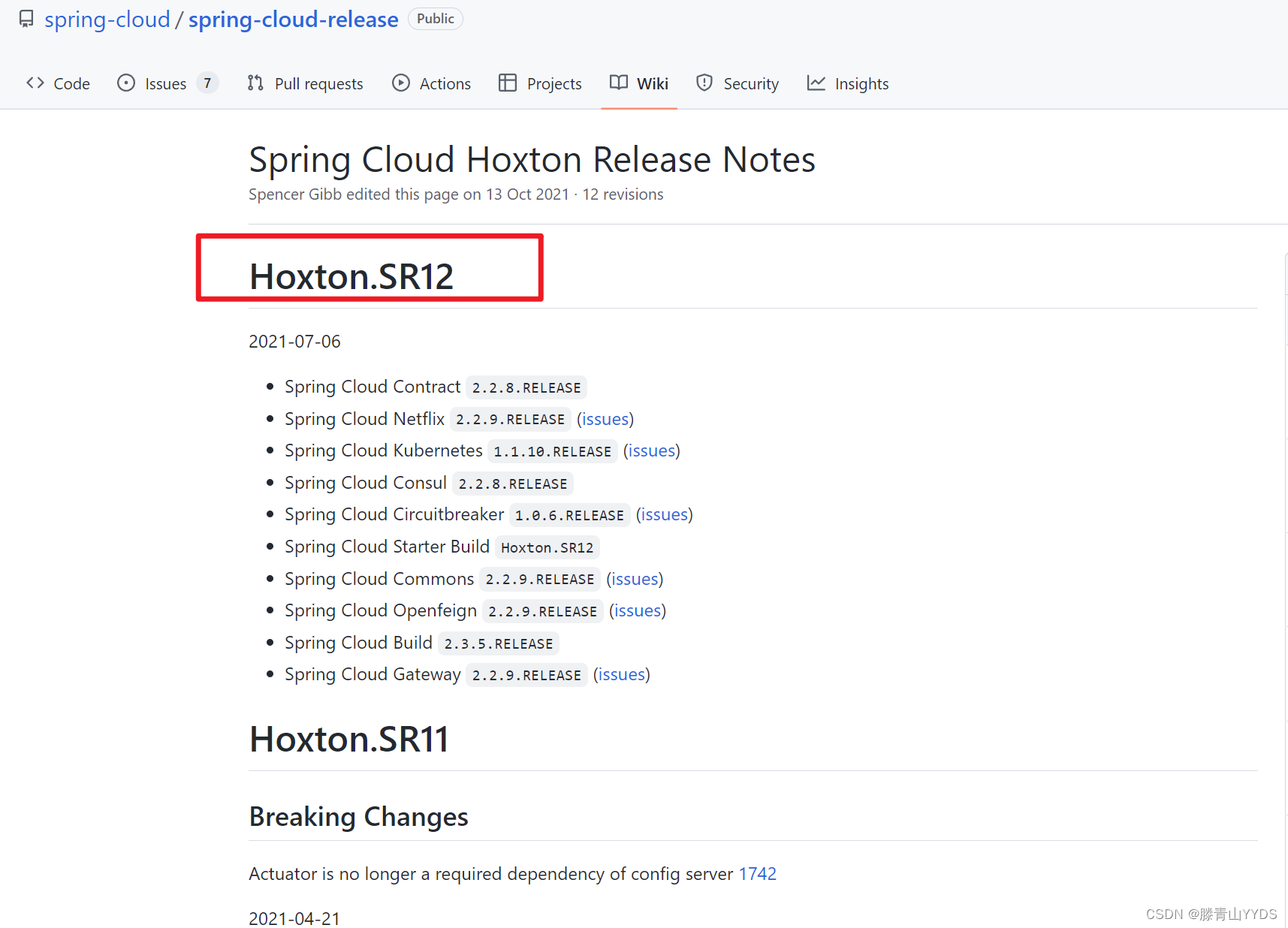Click the Security shield icon
This screenshot has height=928, width=1288.
point(704,83)
